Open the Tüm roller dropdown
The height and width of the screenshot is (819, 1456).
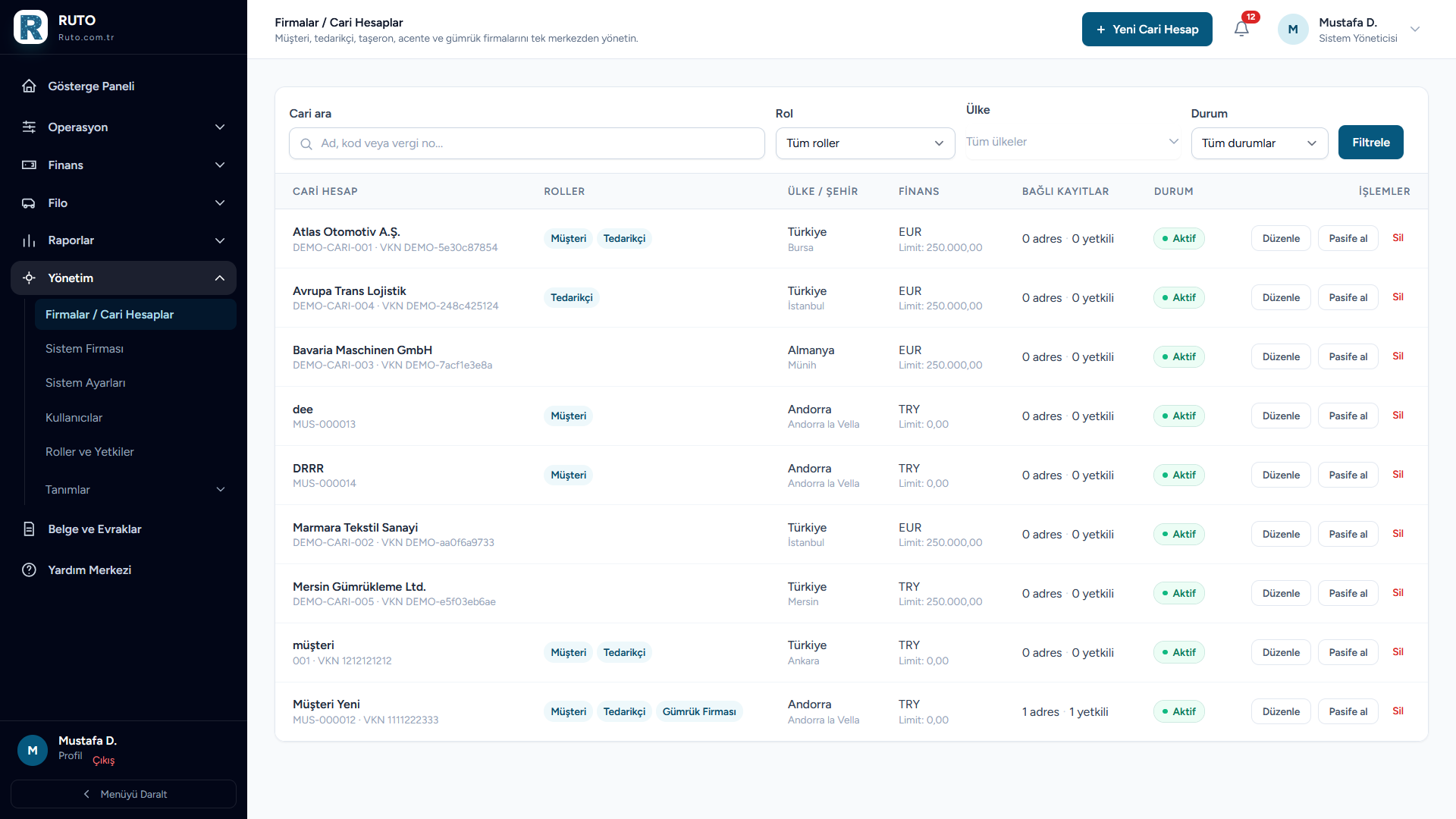[x=864, y=143]
